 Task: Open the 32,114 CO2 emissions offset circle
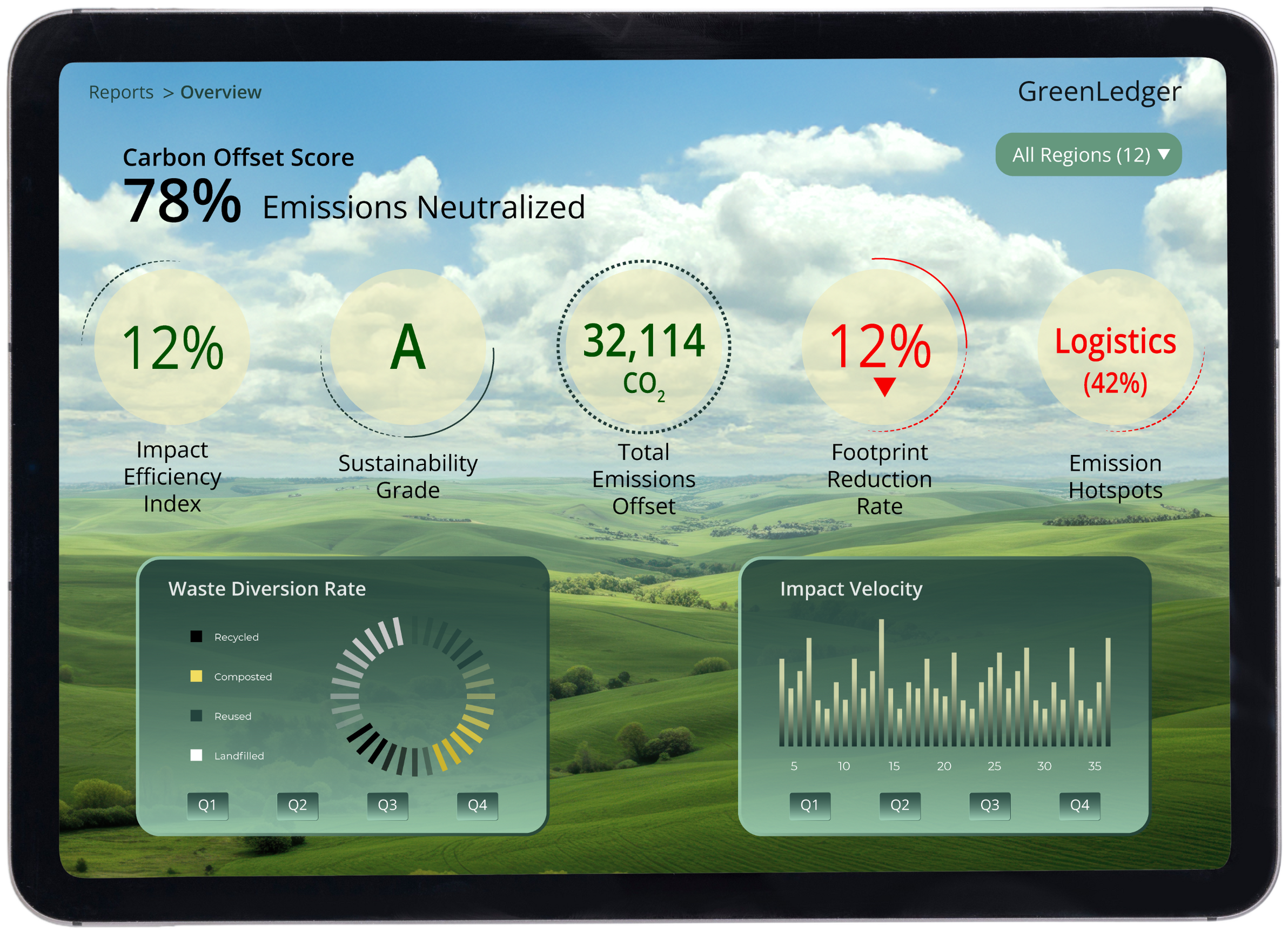pyautogui.click(x=643, y=347)
